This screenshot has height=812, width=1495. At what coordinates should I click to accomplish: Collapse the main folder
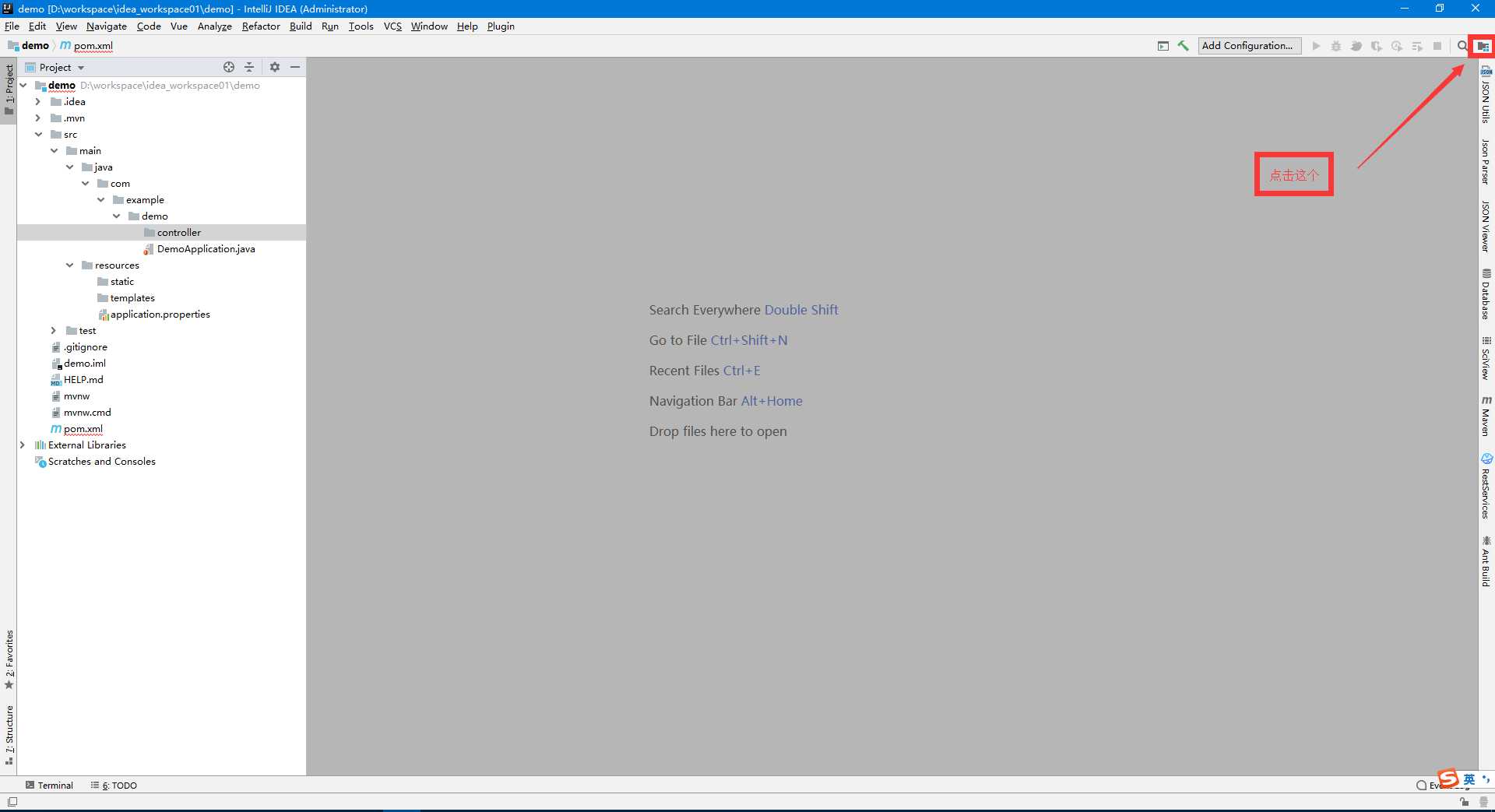(x=54, y=151)
